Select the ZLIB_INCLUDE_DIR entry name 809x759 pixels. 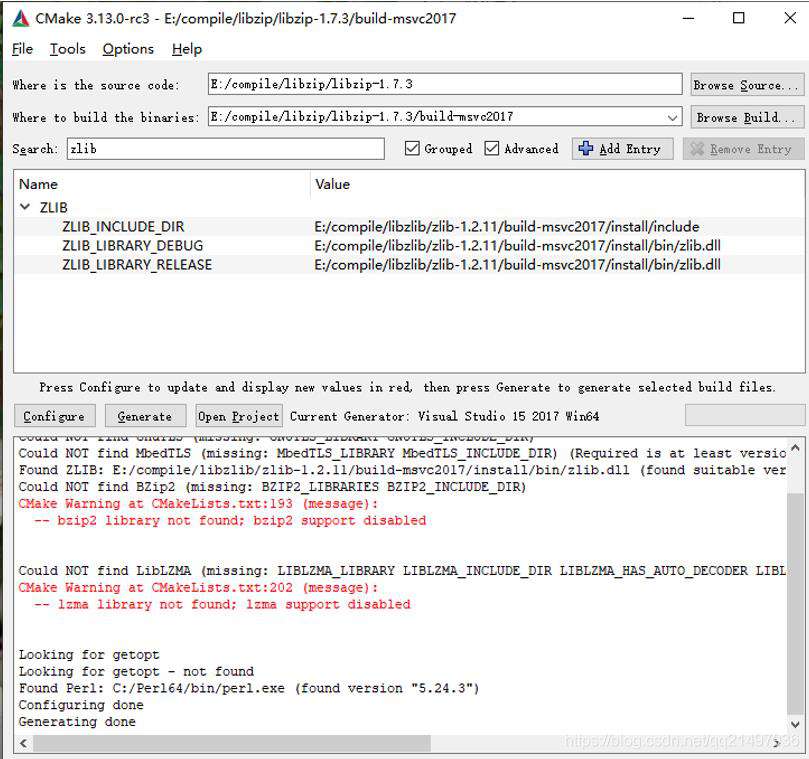click(x=123, y=227)
